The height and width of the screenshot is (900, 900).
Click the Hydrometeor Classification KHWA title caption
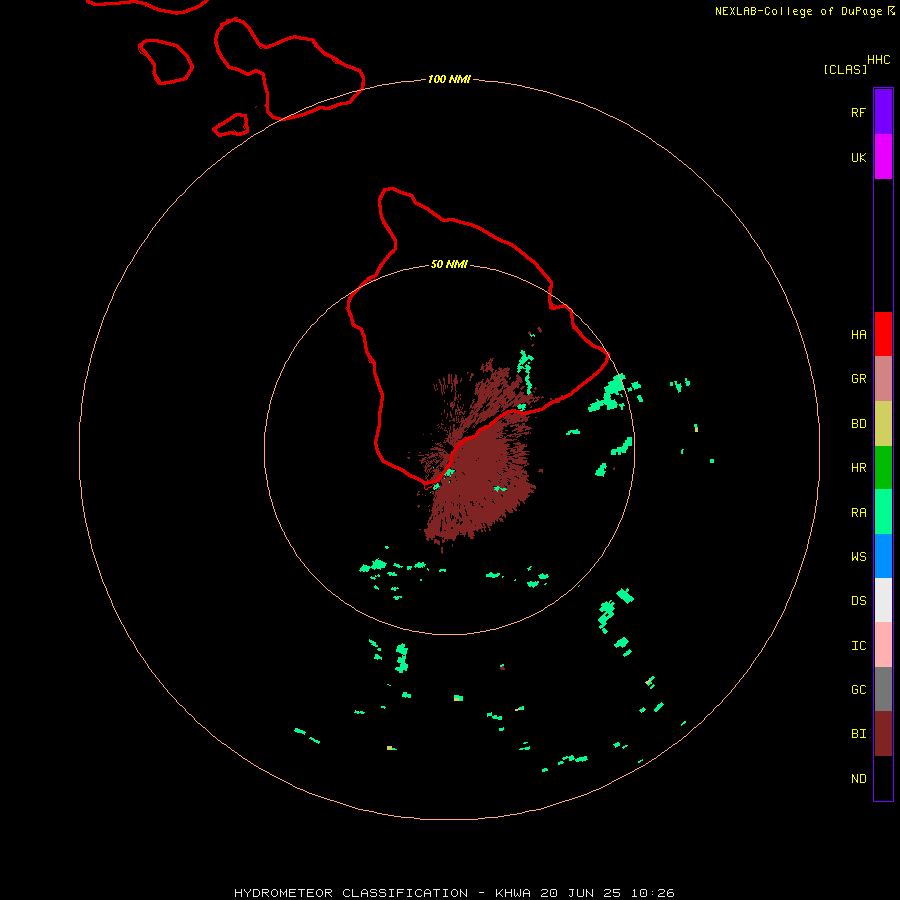(x=454, y=893)
